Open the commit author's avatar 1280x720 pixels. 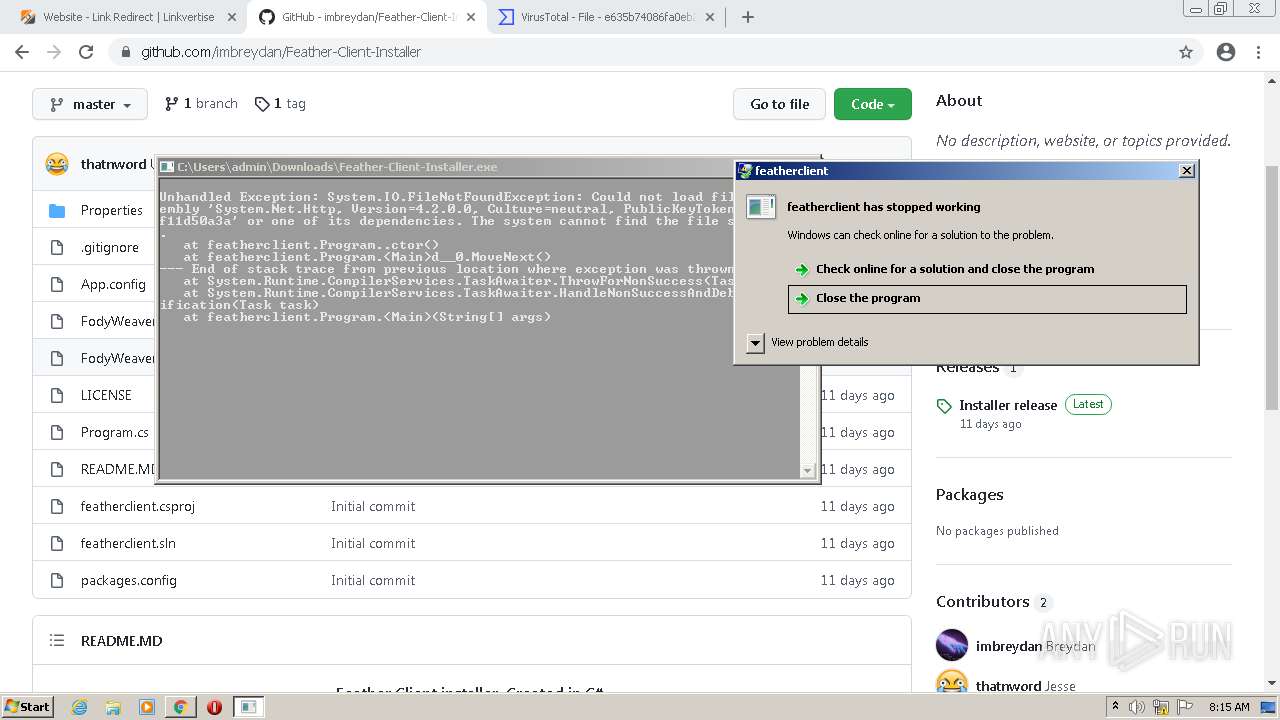click(57, 164)
